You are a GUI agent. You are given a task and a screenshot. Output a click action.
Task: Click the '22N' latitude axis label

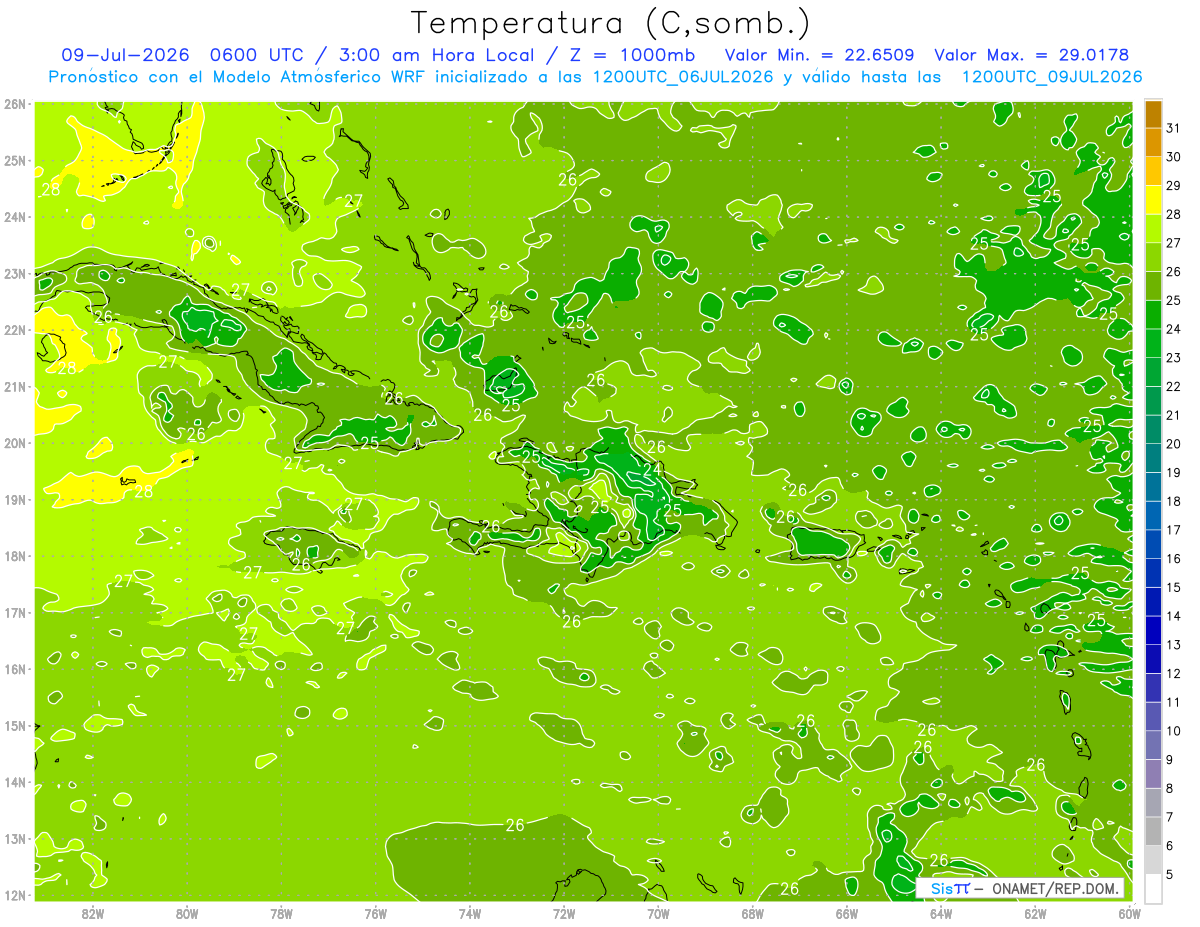[x=15, y=330]
